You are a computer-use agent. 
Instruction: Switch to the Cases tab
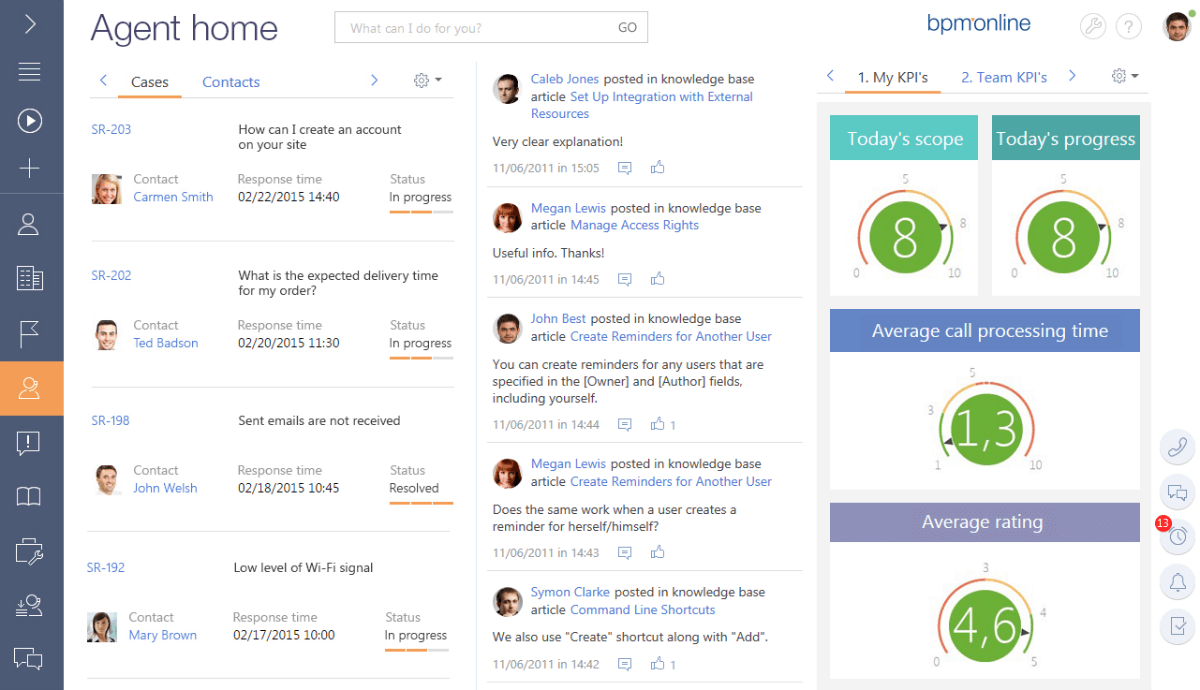pyautogui.click(x=150, y=82)
